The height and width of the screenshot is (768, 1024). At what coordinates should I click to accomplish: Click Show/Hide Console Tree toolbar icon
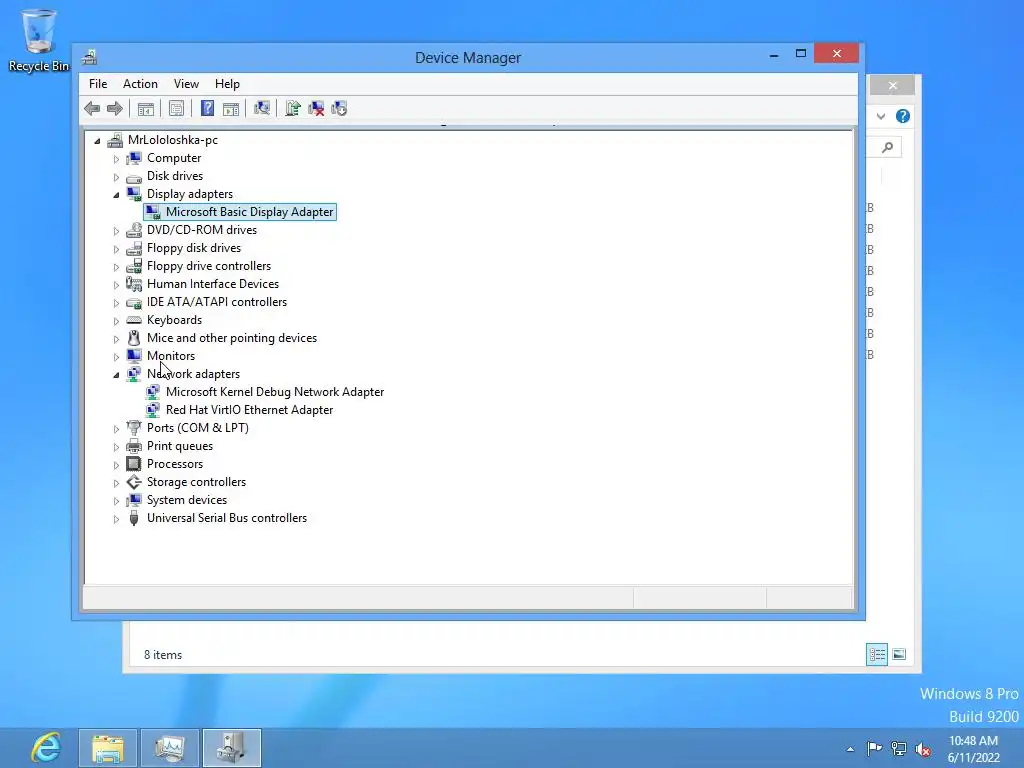146,108
